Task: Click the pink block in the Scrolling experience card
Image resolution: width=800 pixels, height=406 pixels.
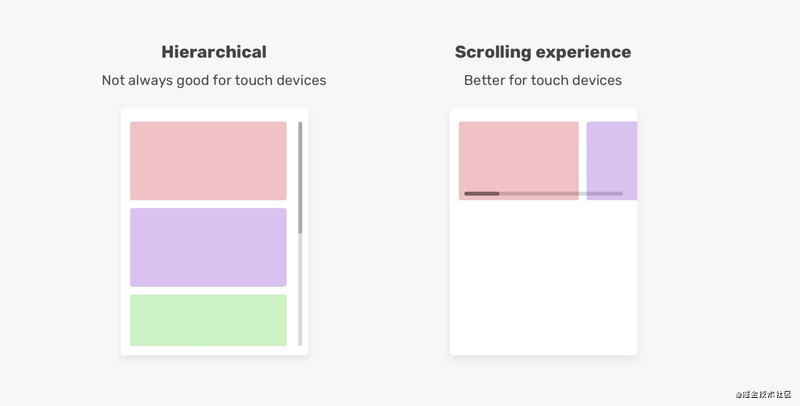Action: pyautogui.click(x=518, y=161)
